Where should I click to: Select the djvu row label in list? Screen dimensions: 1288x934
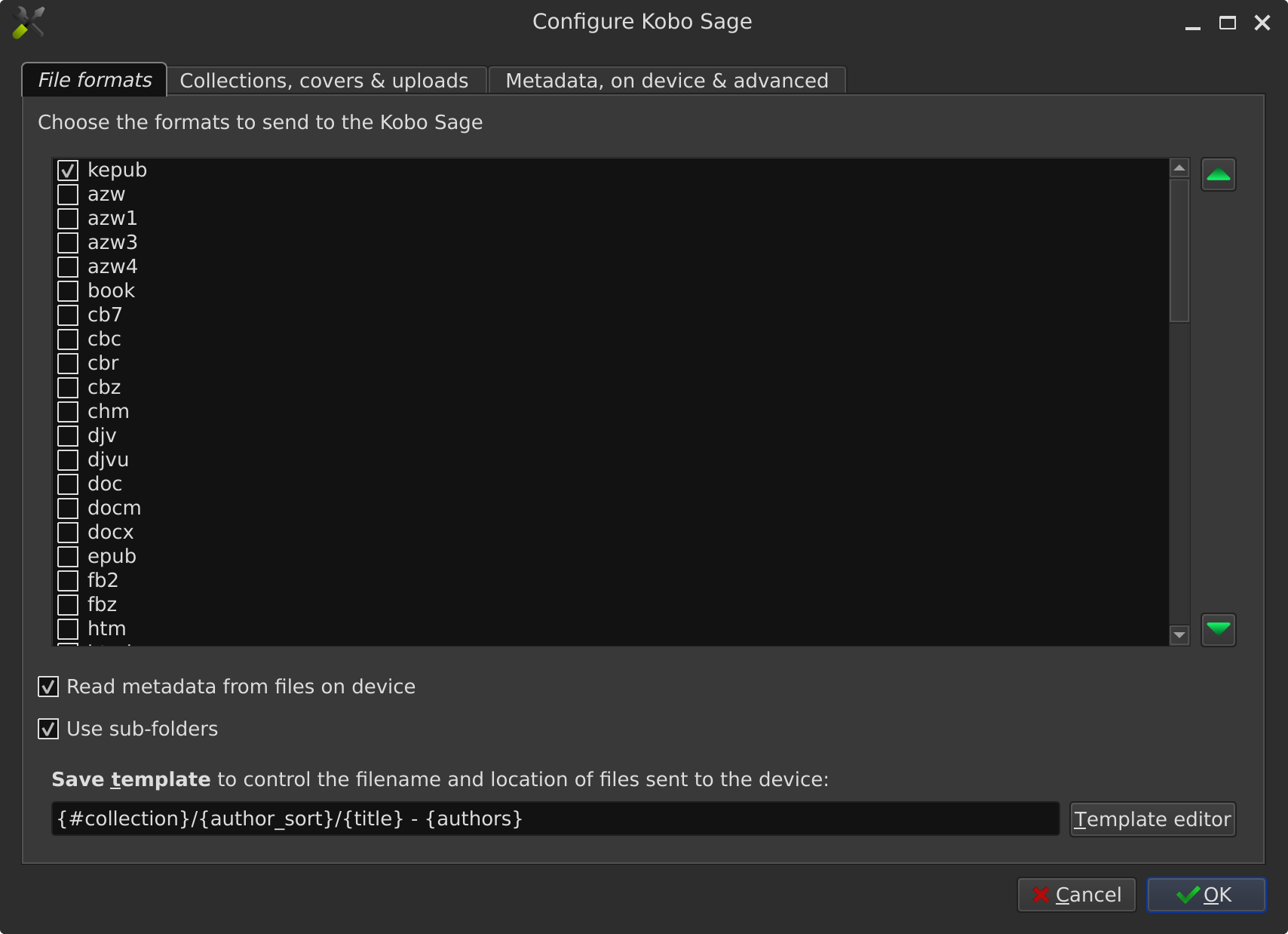pos(108,460)
